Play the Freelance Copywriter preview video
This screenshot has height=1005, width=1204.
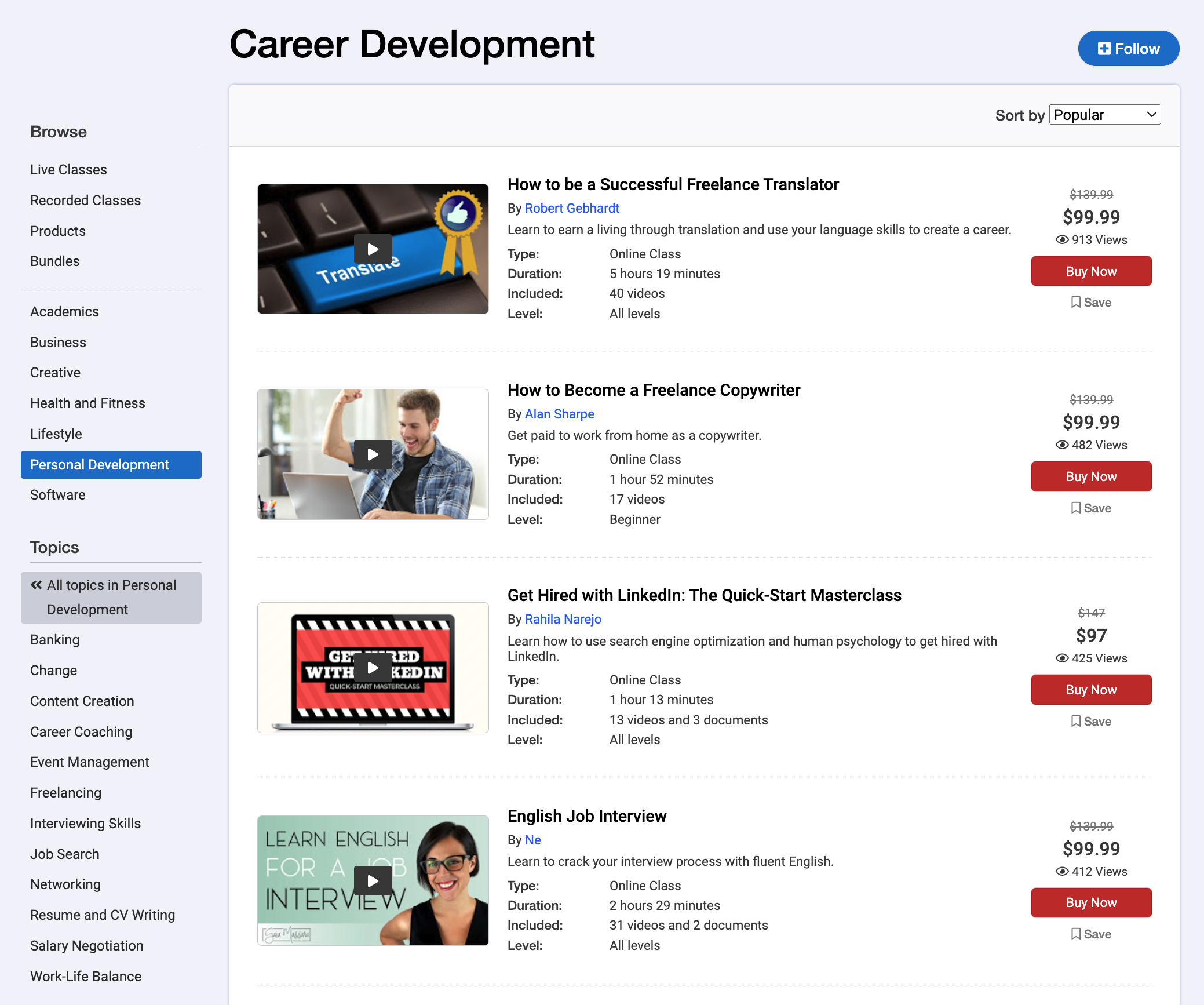tap(373, 454)
